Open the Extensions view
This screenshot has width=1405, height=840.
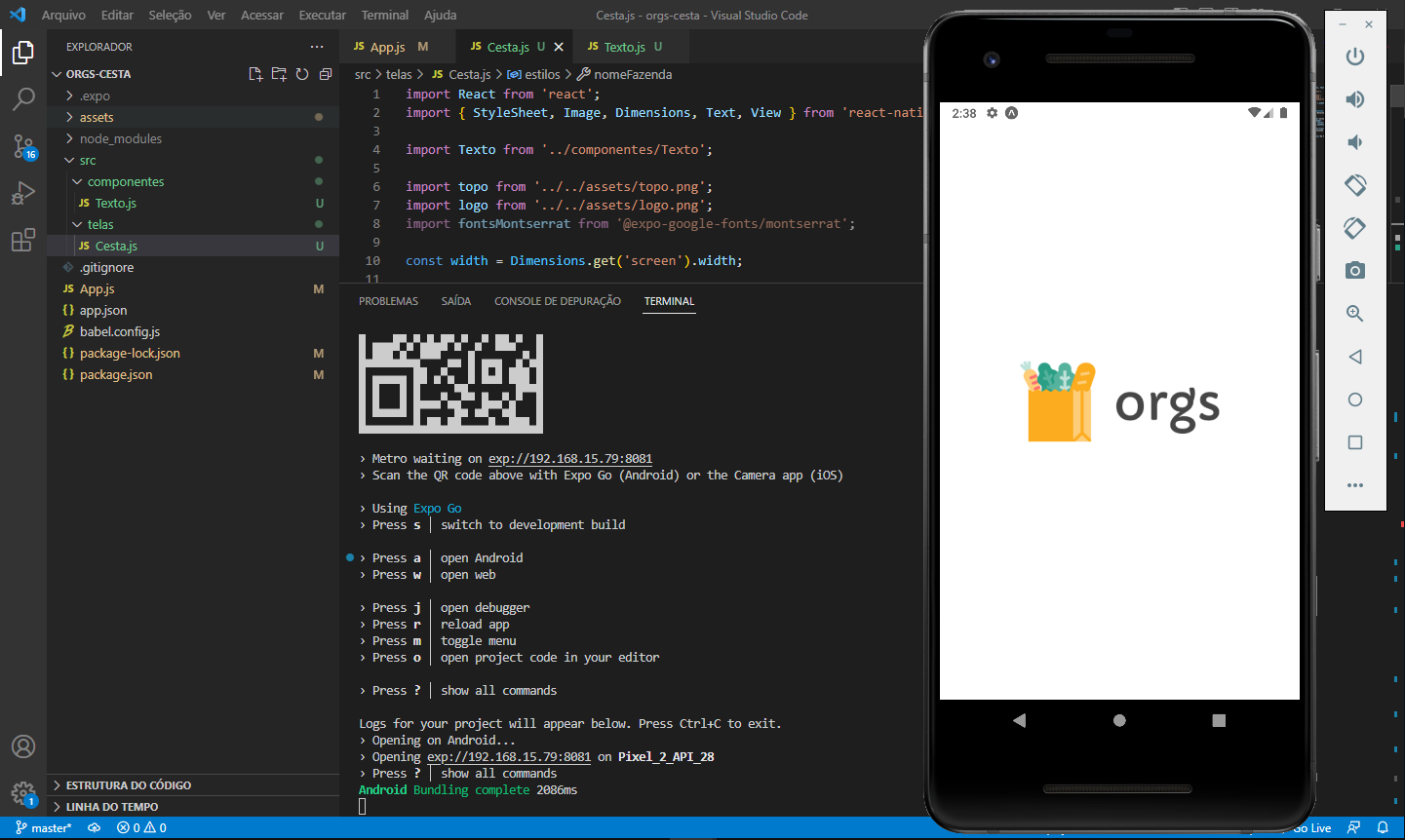click(23, 240)
